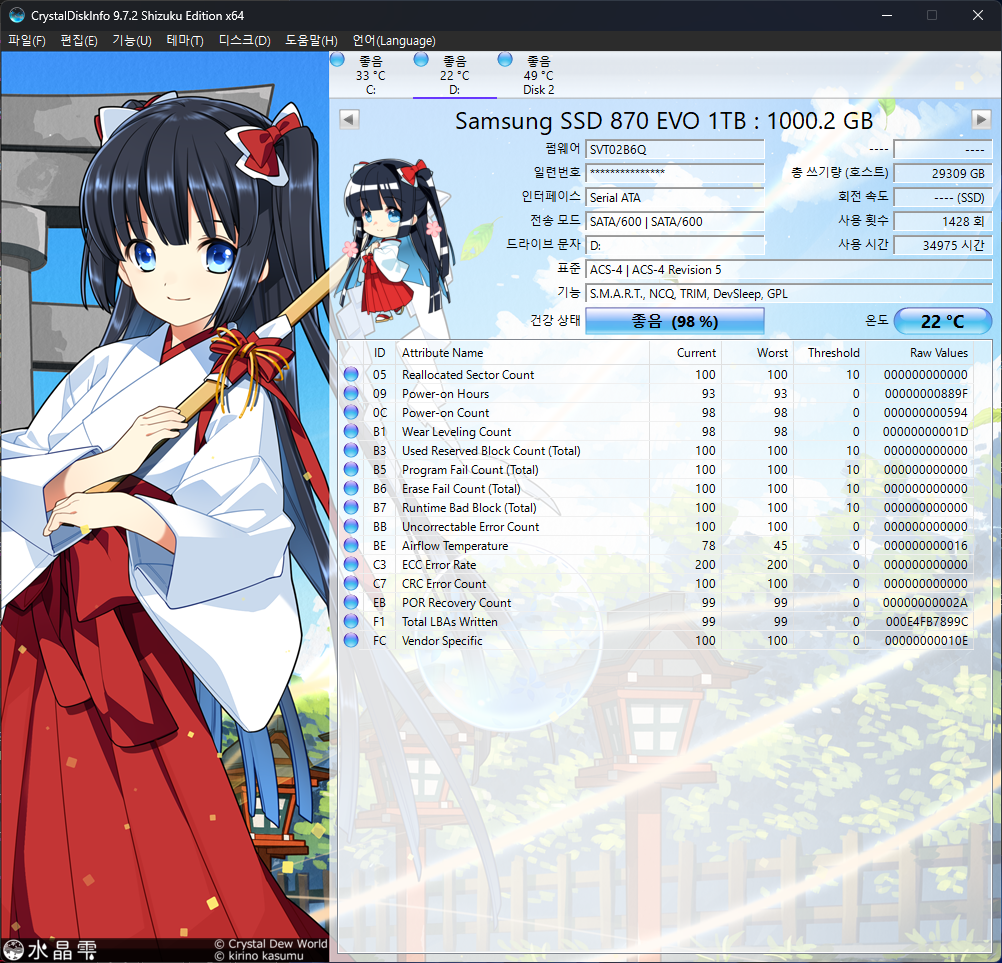
Task: Click raw value 00000000889F
Action: pos(926,394)
